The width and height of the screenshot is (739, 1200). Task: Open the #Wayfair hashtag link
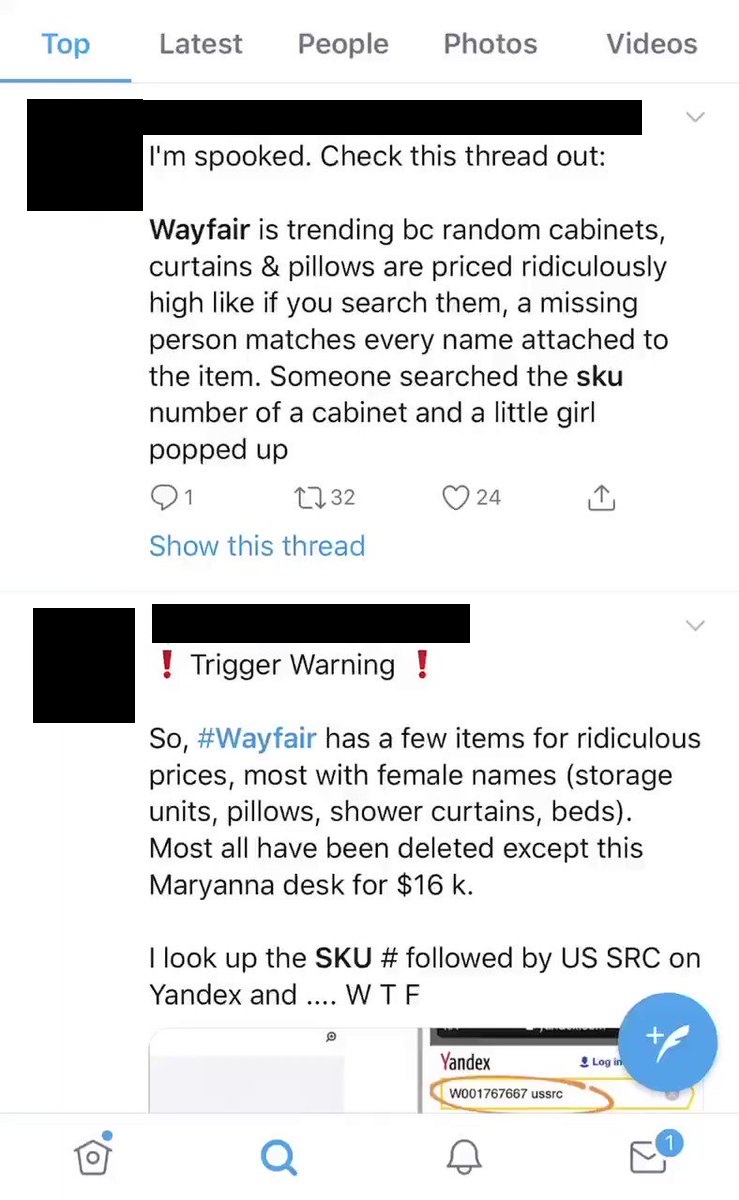(257, 739)
